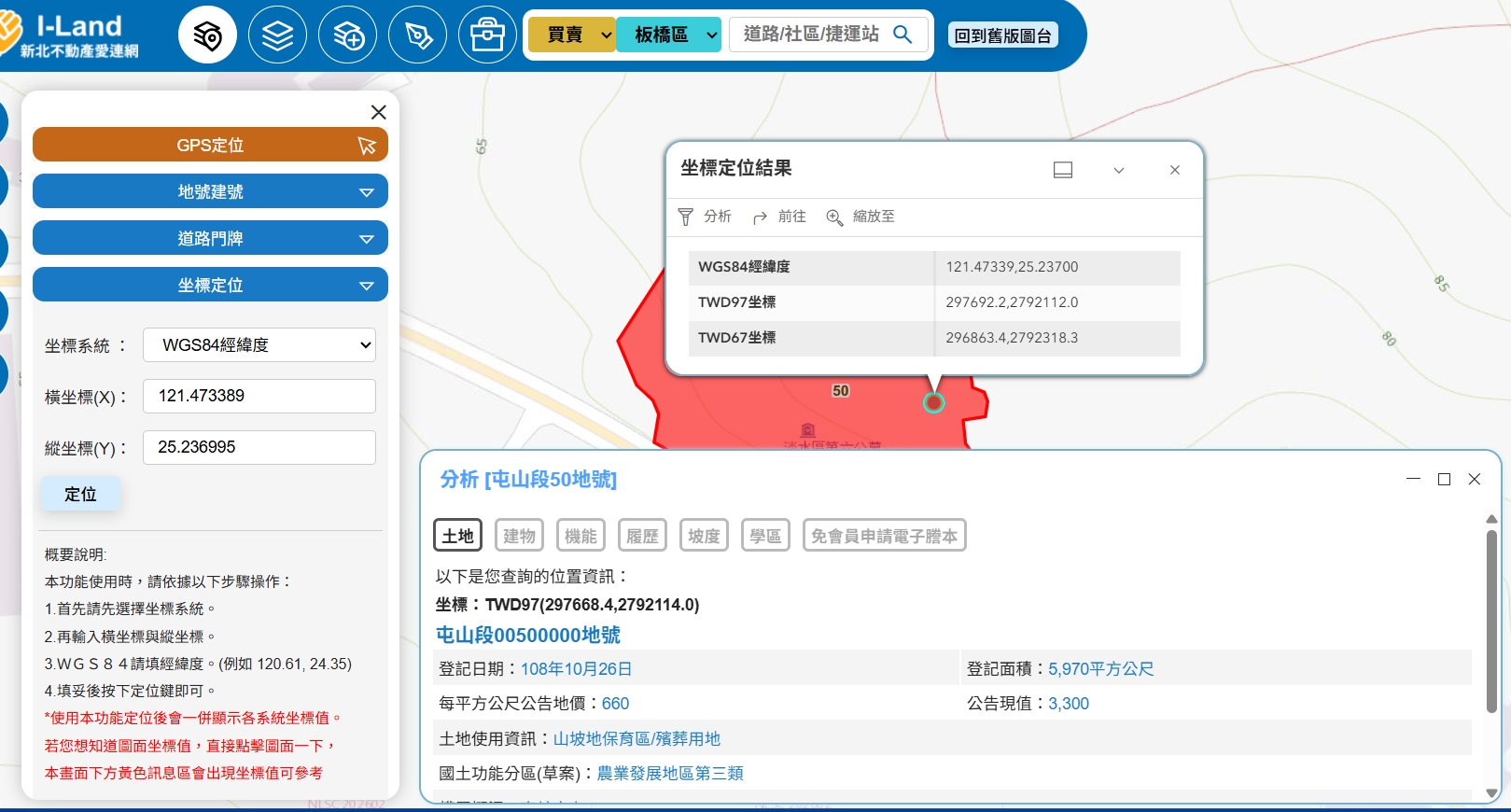Toggle dock view of 坐標定位結果 popup
Image resolution: width=1511 pixels, height=812 pixels.
[x=1062, y=170]
